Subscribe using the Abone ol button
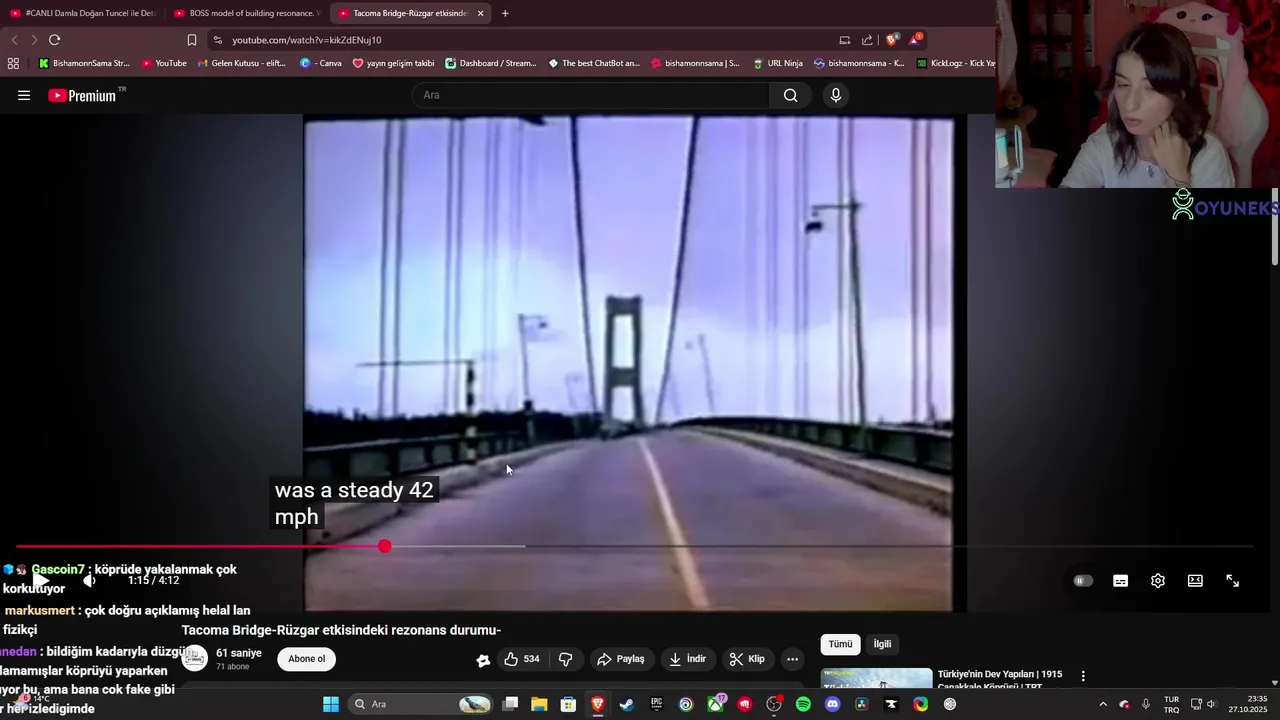Screen dimensions: 1280x720 click(307, 659)
